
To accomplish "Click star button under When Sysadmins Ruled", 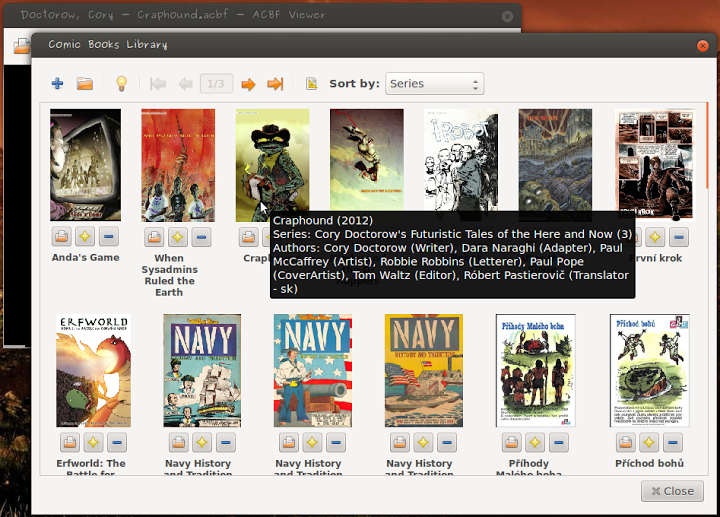I will point(178,237).
